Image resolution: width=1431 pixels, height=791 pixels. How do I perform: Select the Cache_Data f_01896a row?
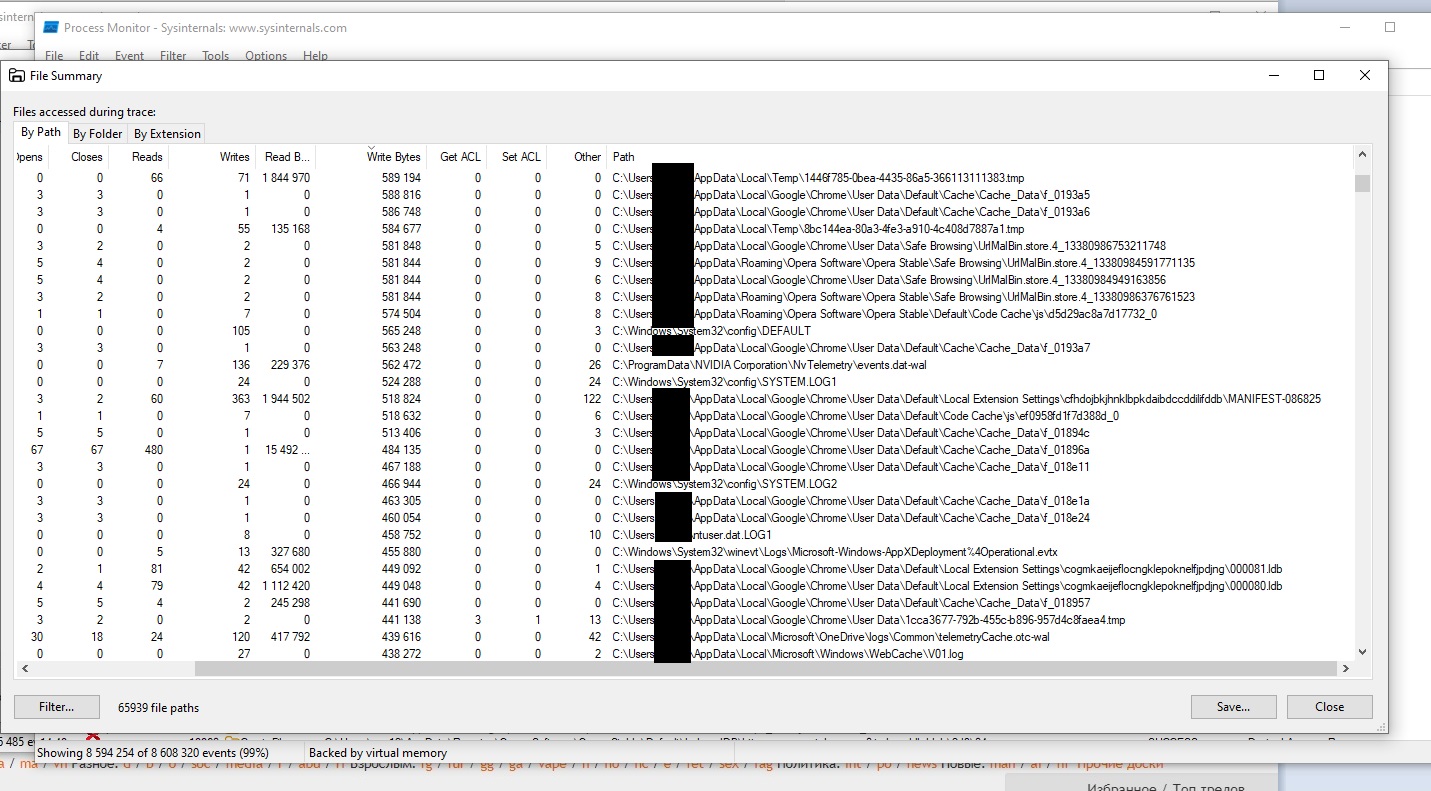coord(683,450)
